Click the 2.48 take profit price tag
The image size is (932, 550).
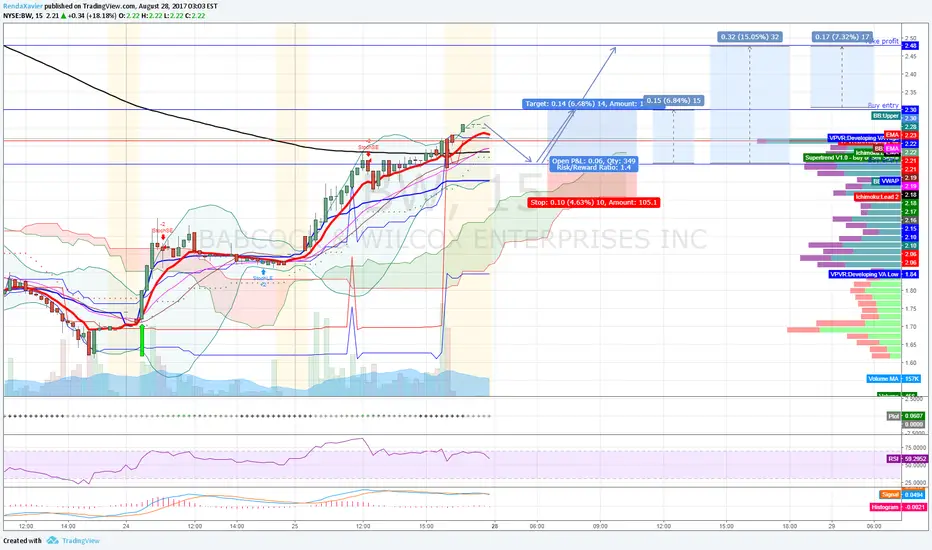point(910,46)
